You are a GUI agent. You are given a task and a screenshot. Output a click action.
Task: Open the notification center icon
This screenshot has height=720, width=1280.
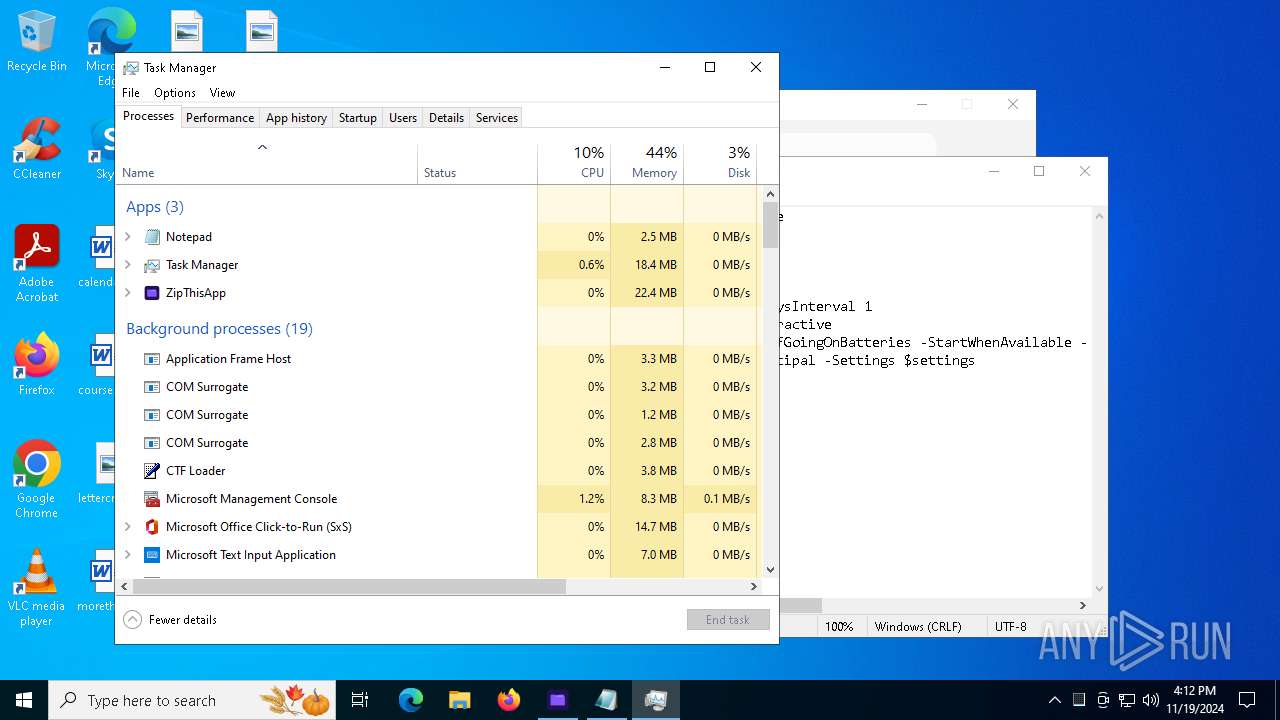pos(1247,700)
